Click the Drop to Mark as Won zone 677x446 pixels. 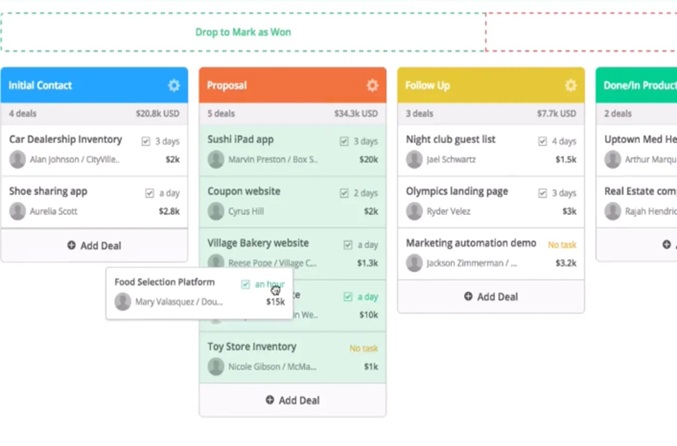pyautogui.click(x=243, y=32)
